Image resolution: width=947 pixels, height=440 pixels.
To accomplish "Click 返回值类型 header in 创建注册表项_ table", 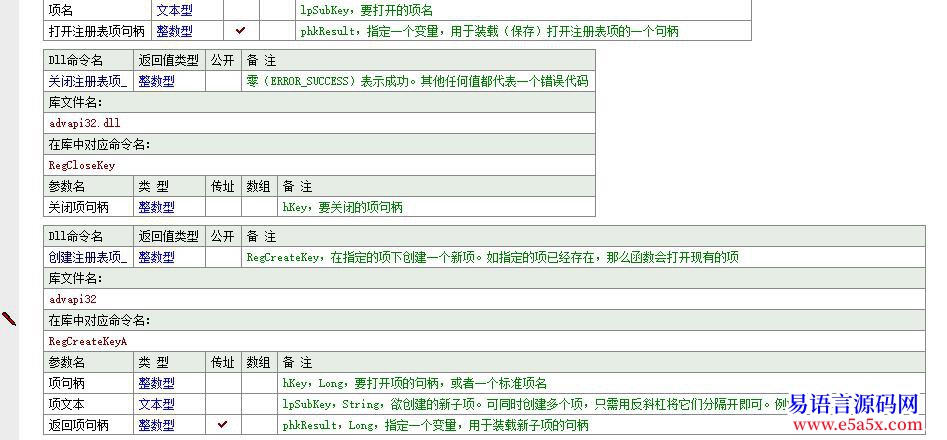I will pyautogui.click(x=169, y=237).
